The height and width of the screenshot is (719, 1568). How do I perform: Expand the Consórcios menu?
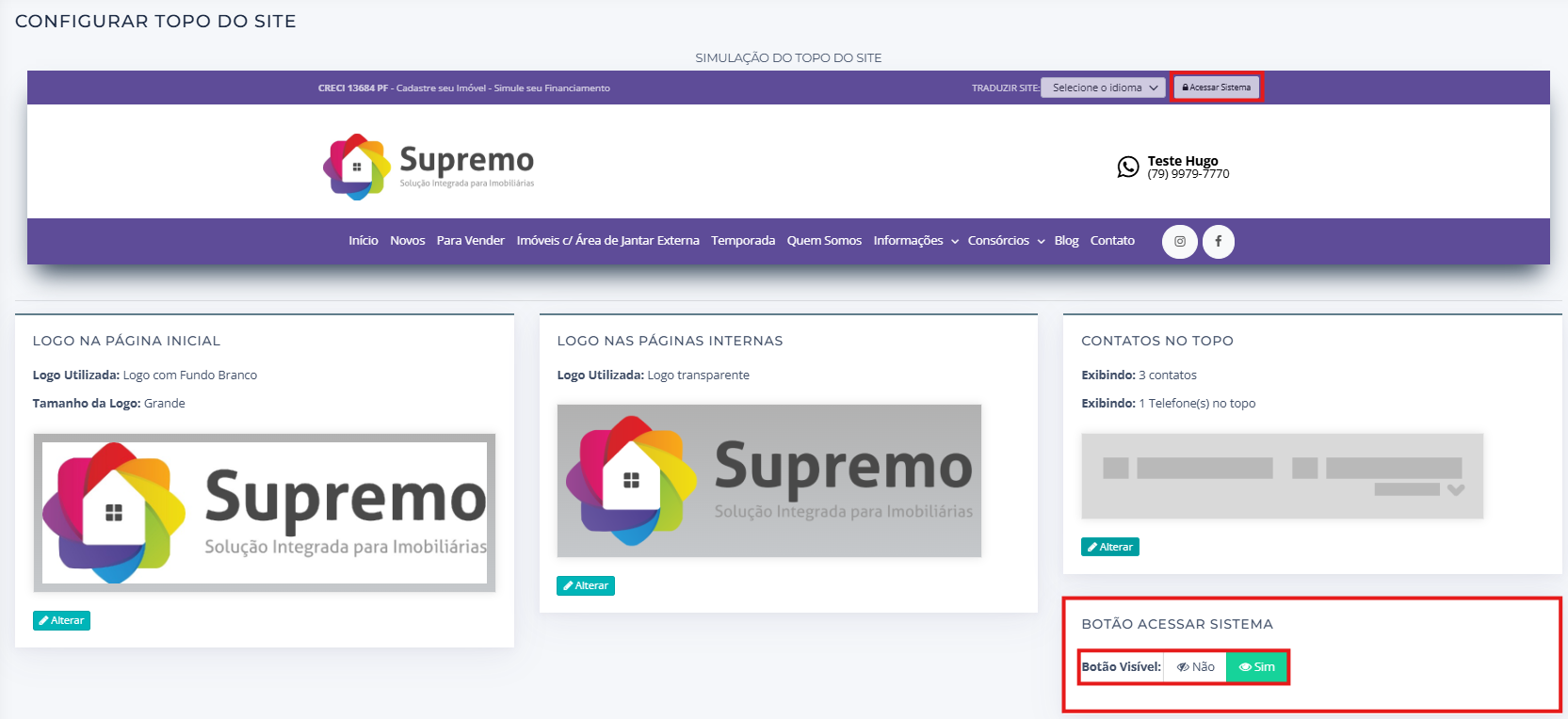(1005, 241)
